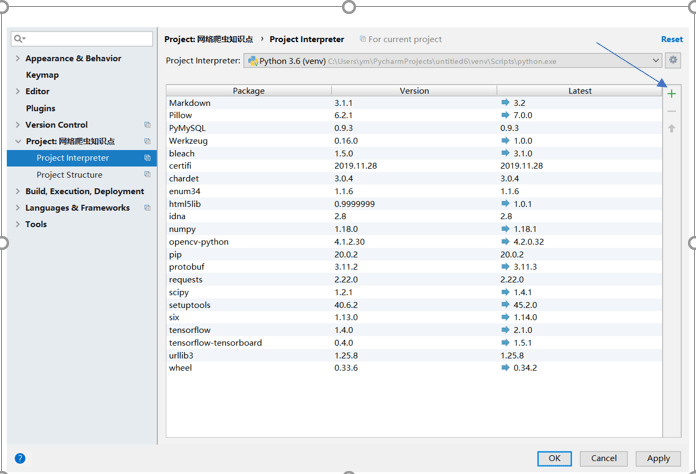Expand Languages & Frameworks section
The height and width of the screenshot is (474, 696).
[18, 208]
